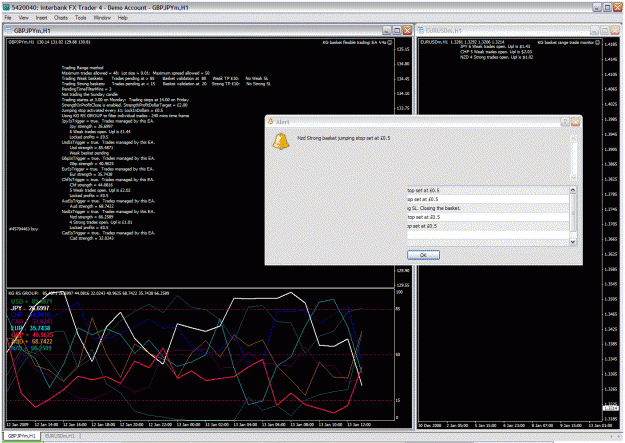This screenshot has width=625, height=443.
Task: Select the GBPJPYm,H1 chart tab at bottom
Action: [22, 436]
